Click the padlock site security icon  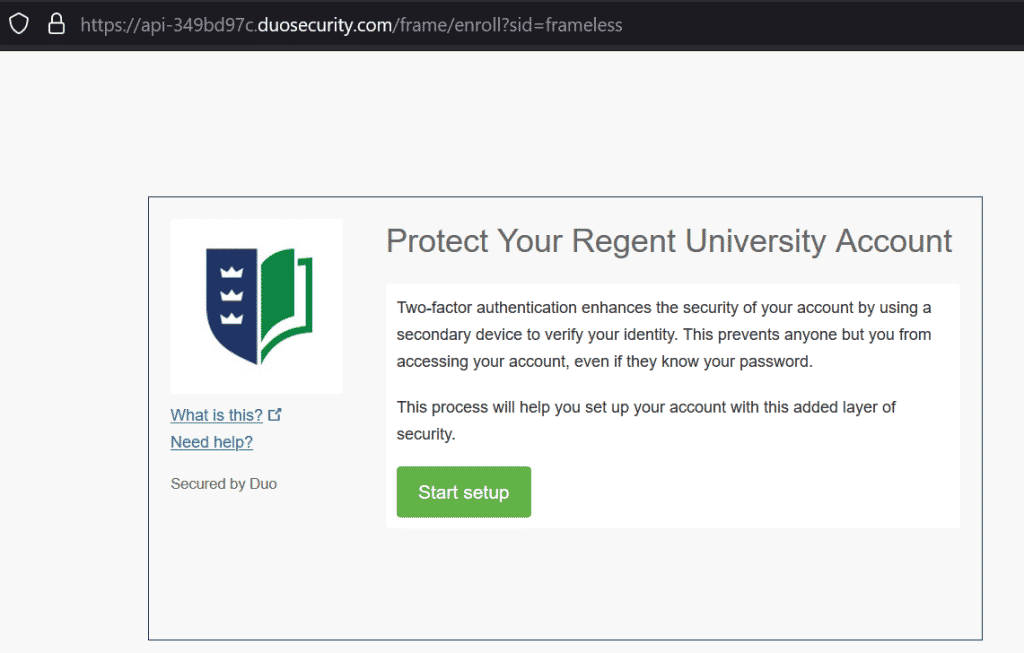pos(56,24)
